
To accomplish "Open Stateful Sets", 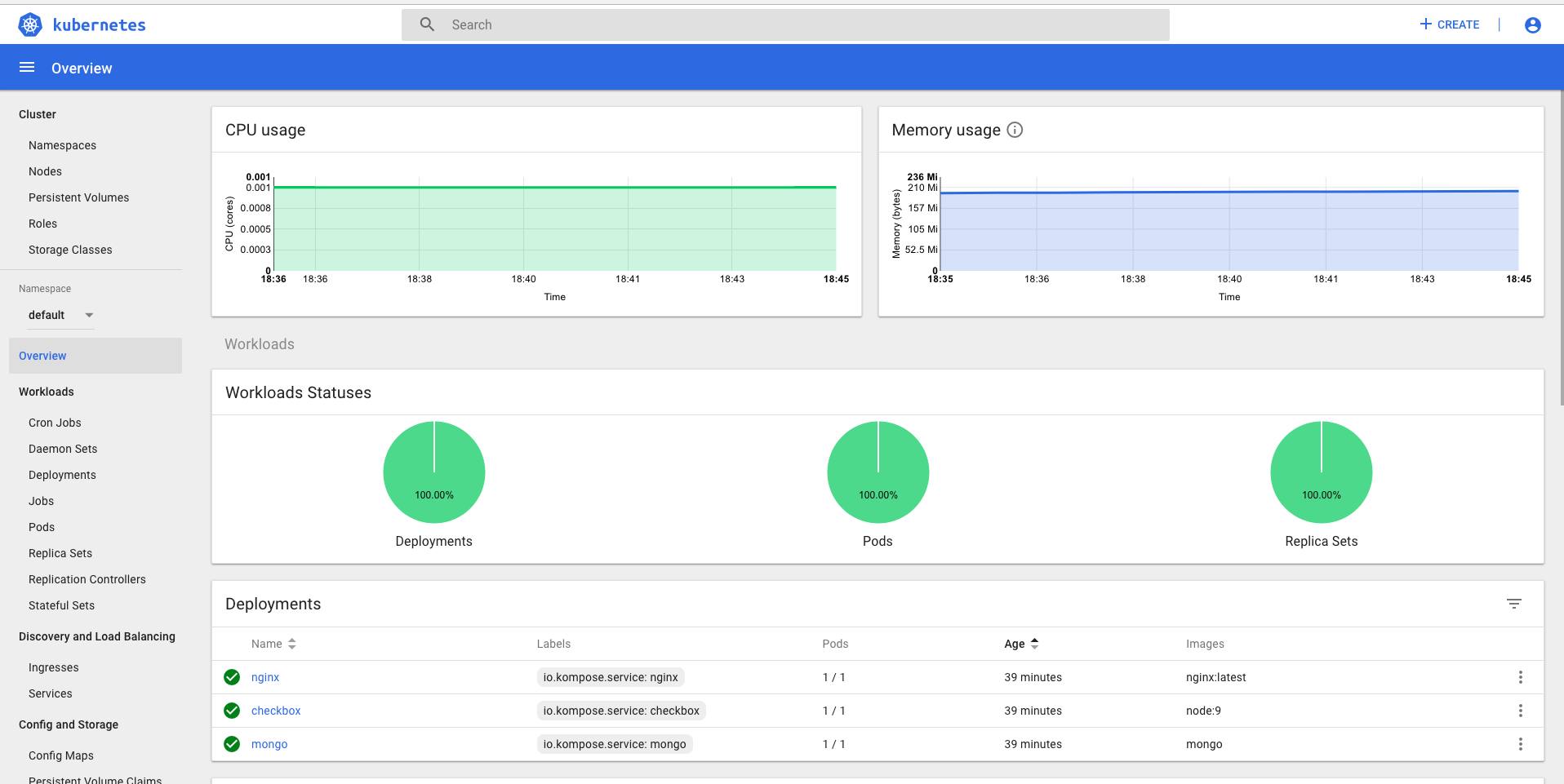I will [x=61, y=605].
